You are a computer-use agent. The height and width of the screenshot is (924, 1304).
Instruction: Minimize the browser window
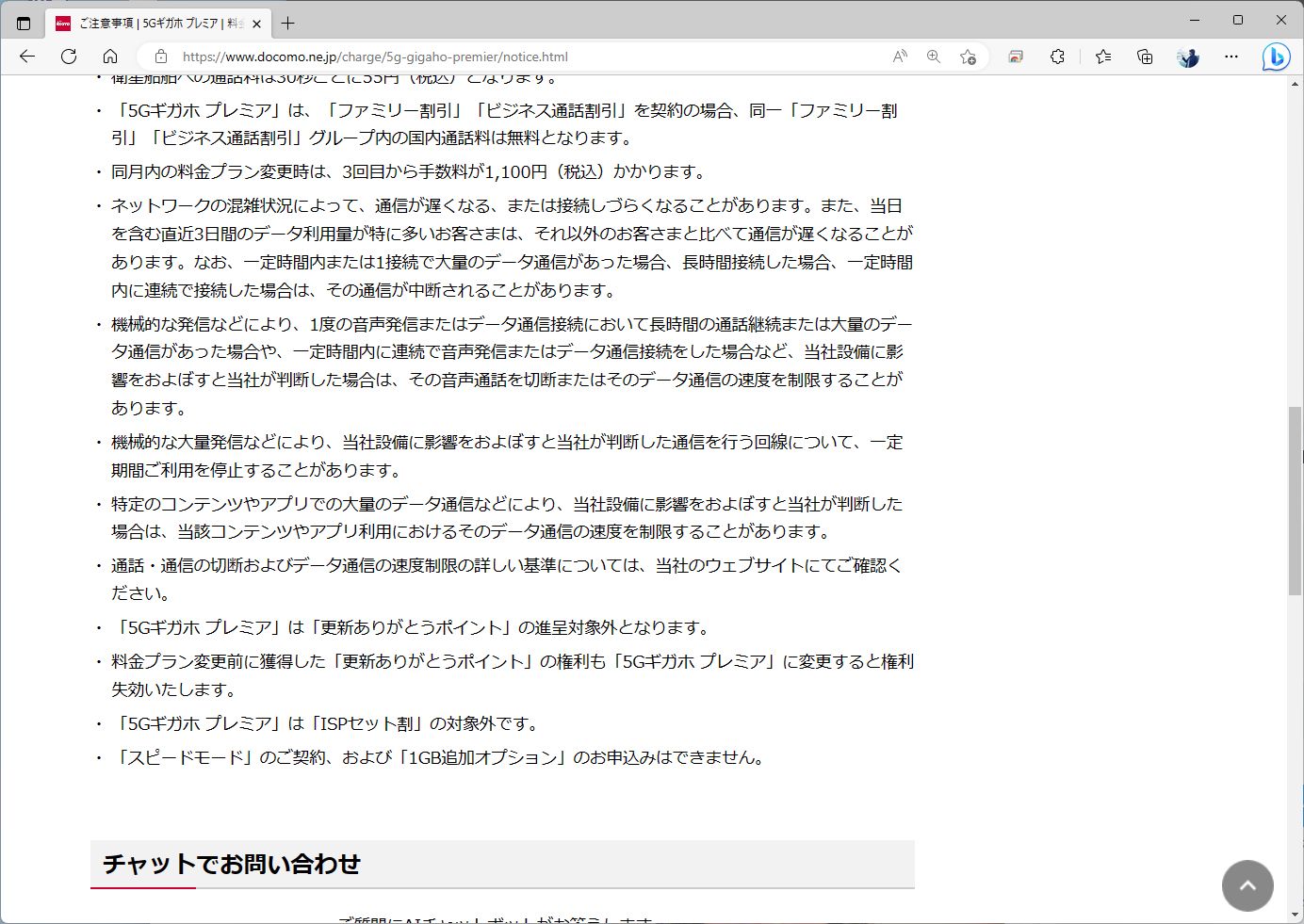pos(1195,20)
